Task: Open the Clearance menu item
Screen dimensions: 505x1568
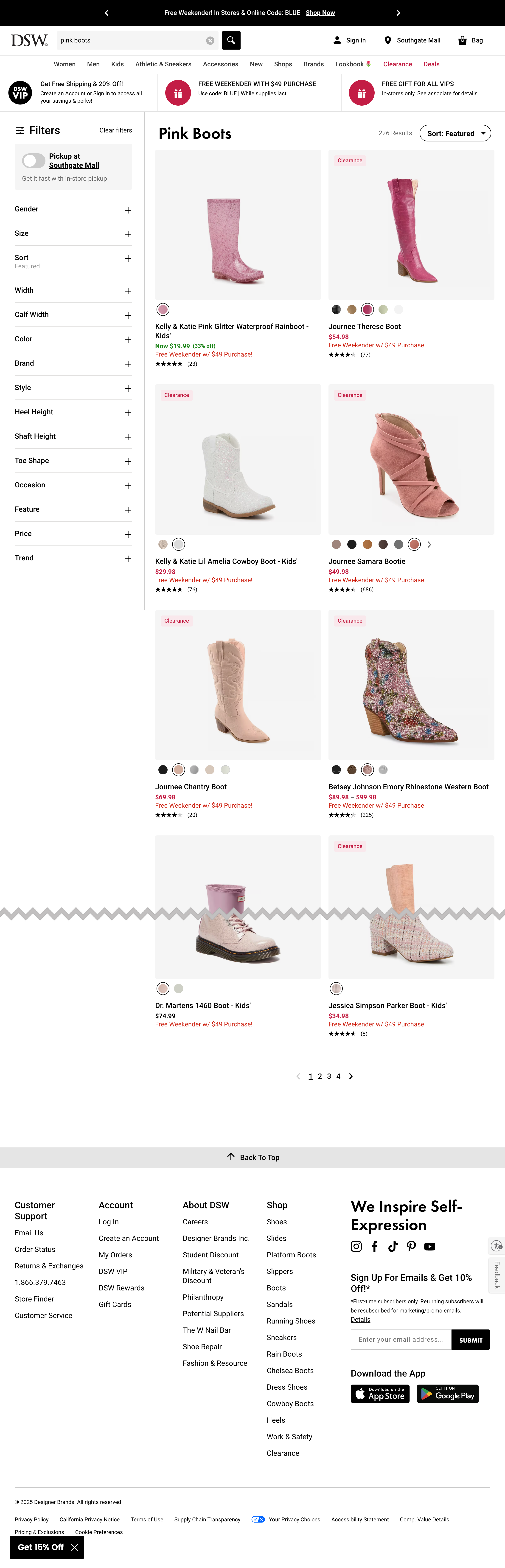Action: pyautogui.click(x=397, y=64)
